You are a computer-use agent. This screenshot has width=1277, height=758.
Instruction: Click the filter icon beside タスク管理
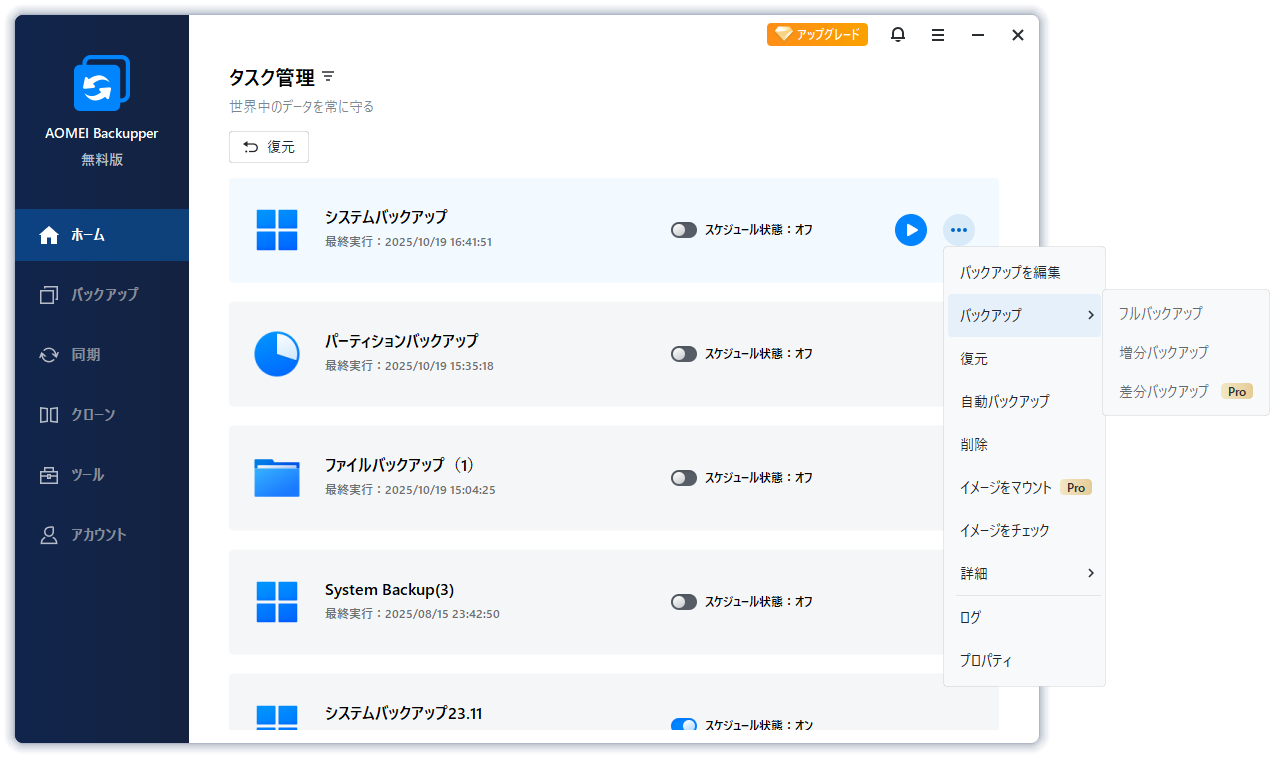(328, 77)
